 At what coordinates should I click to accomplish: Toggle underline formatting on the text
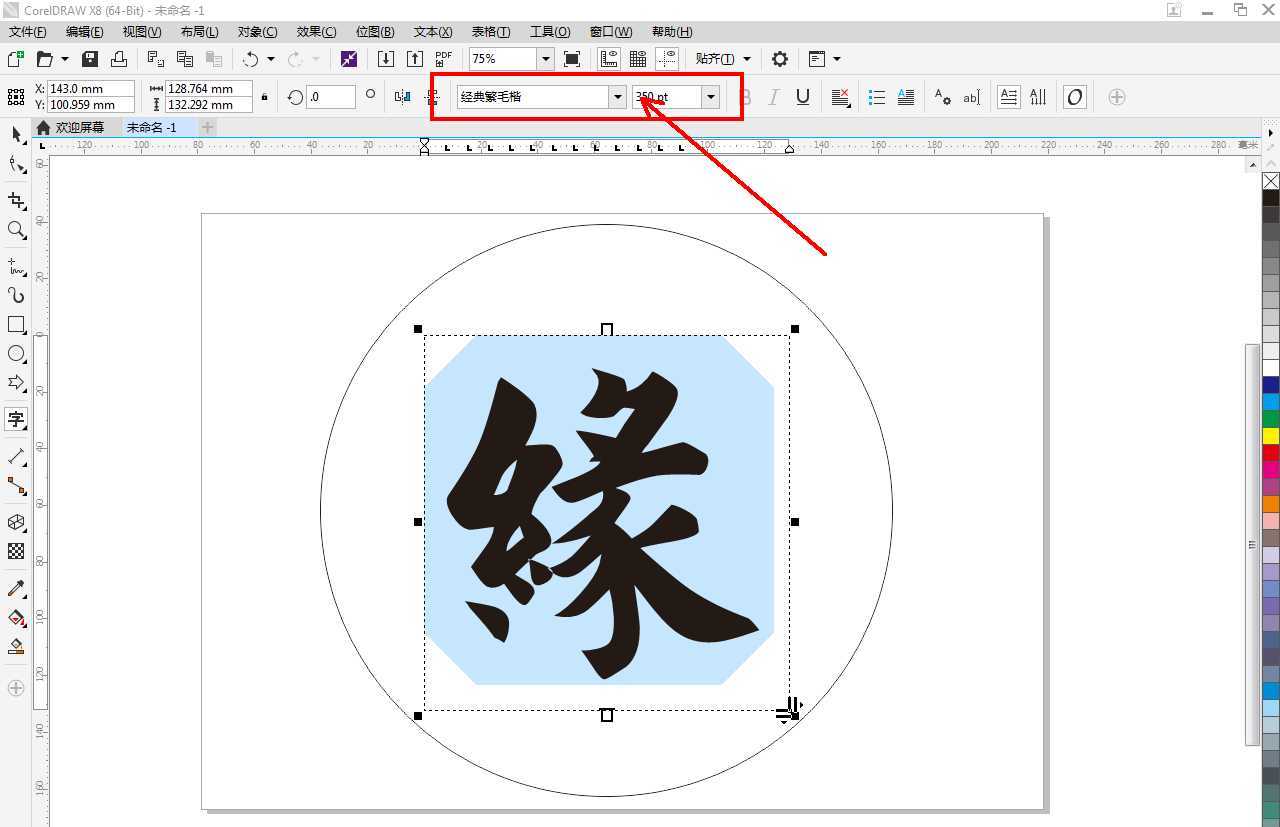[x=801, y=96]
